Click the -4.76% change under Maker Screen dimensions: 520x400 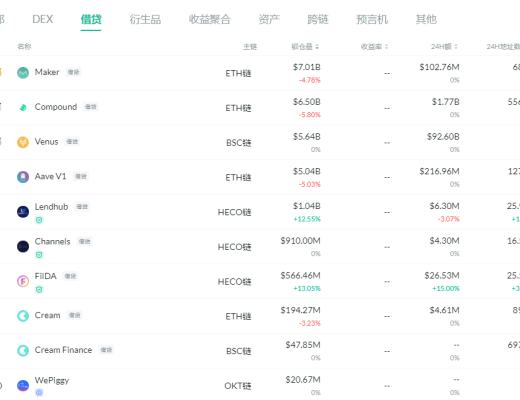click(309, 80)
